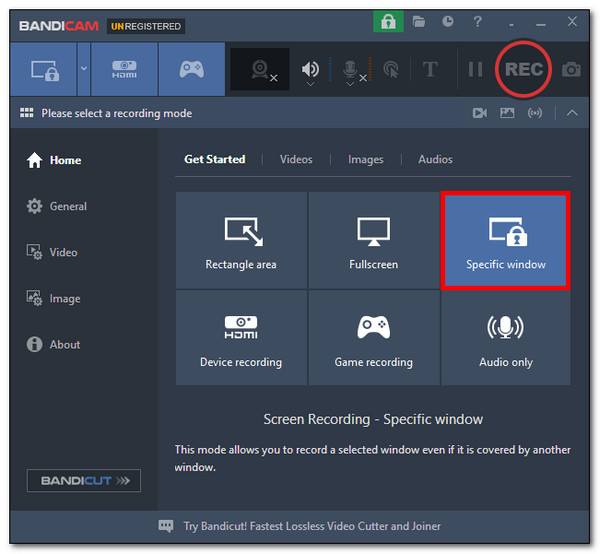Click 'Please select a recording mode' text

coord(117,113)
